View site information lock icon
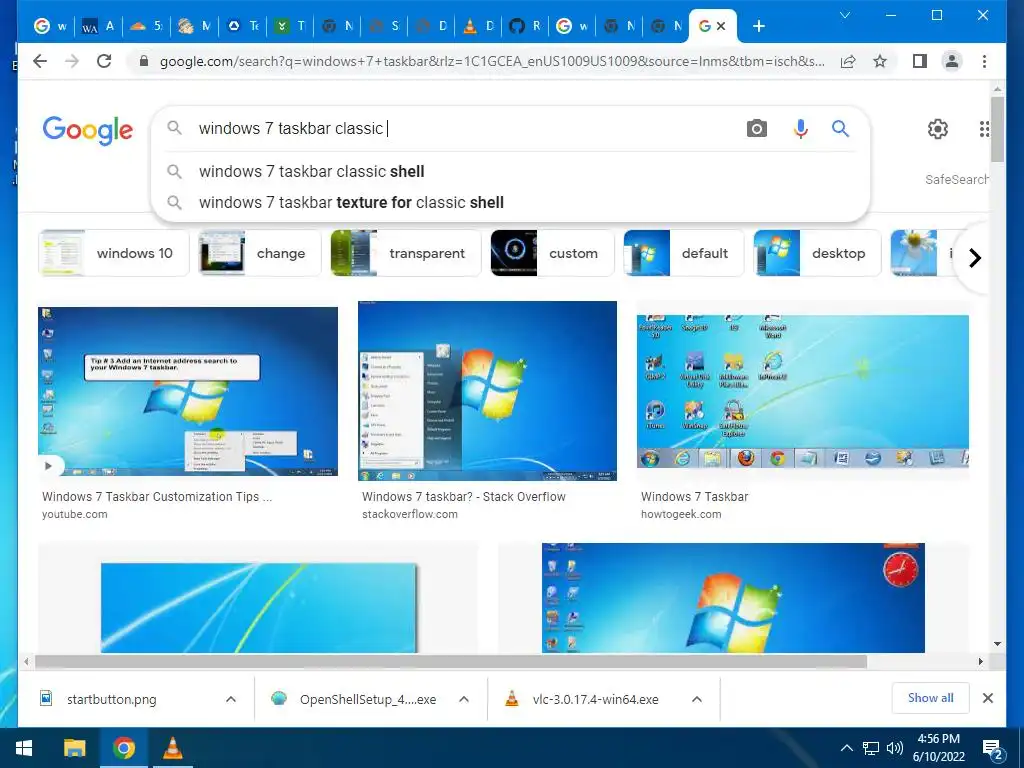 [144, 61]
